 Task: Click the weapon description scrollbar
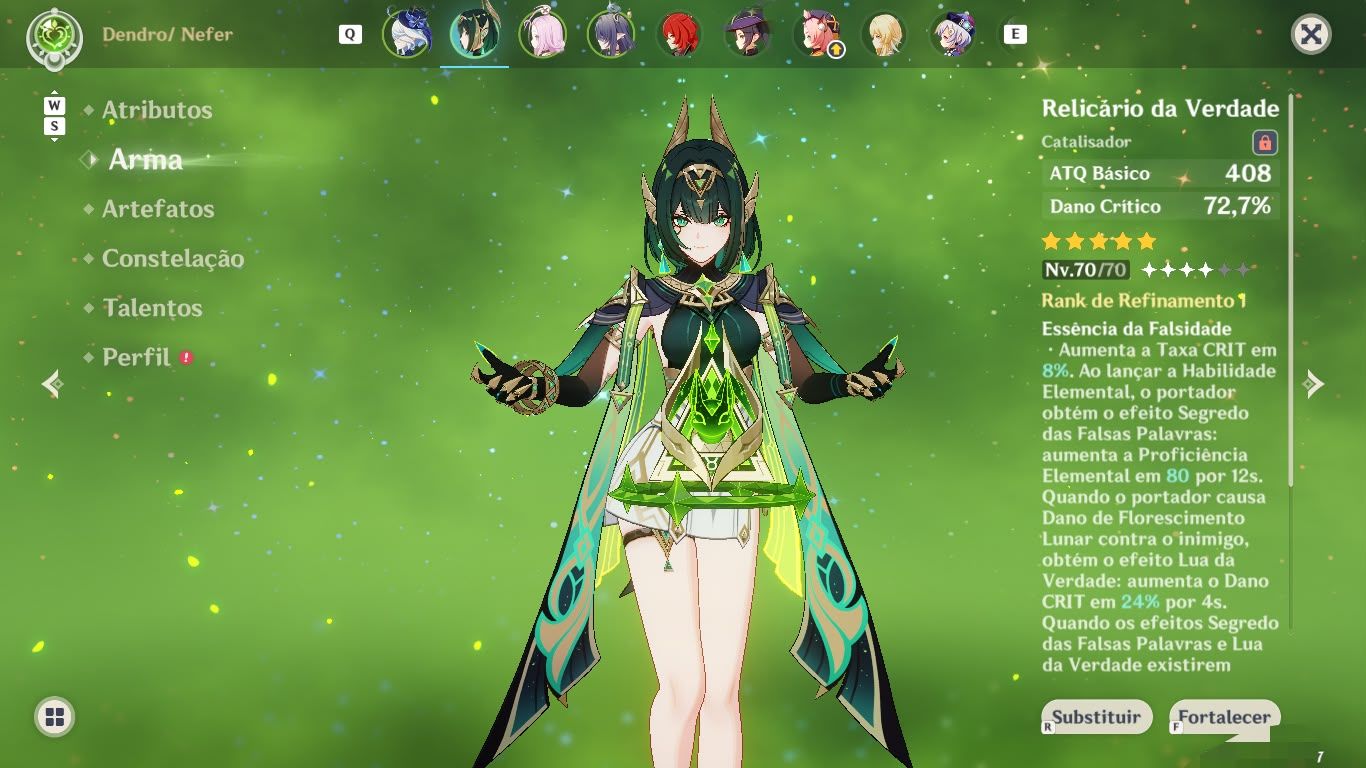click(1291, 290)
